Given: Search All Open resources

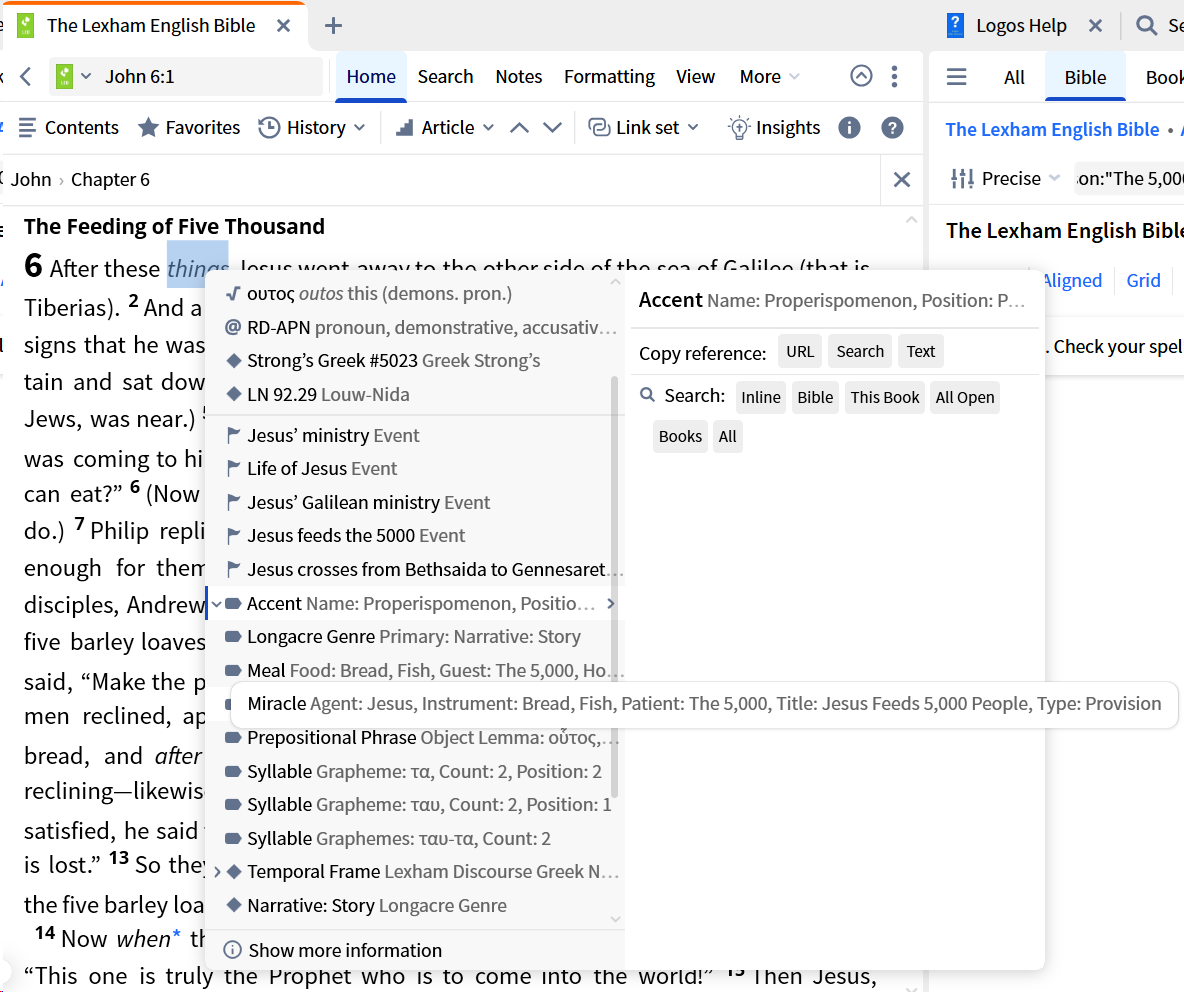Looking at the screenshot, I should tap(964, 397).
